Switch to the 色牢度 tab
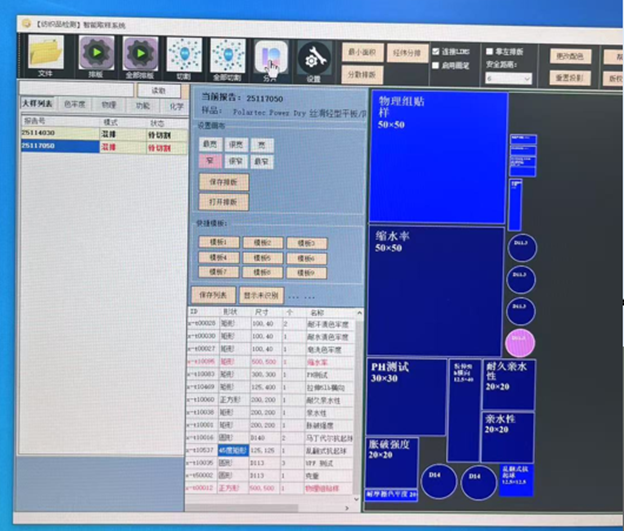Viewport: 624px width, 531px height. 74,104
